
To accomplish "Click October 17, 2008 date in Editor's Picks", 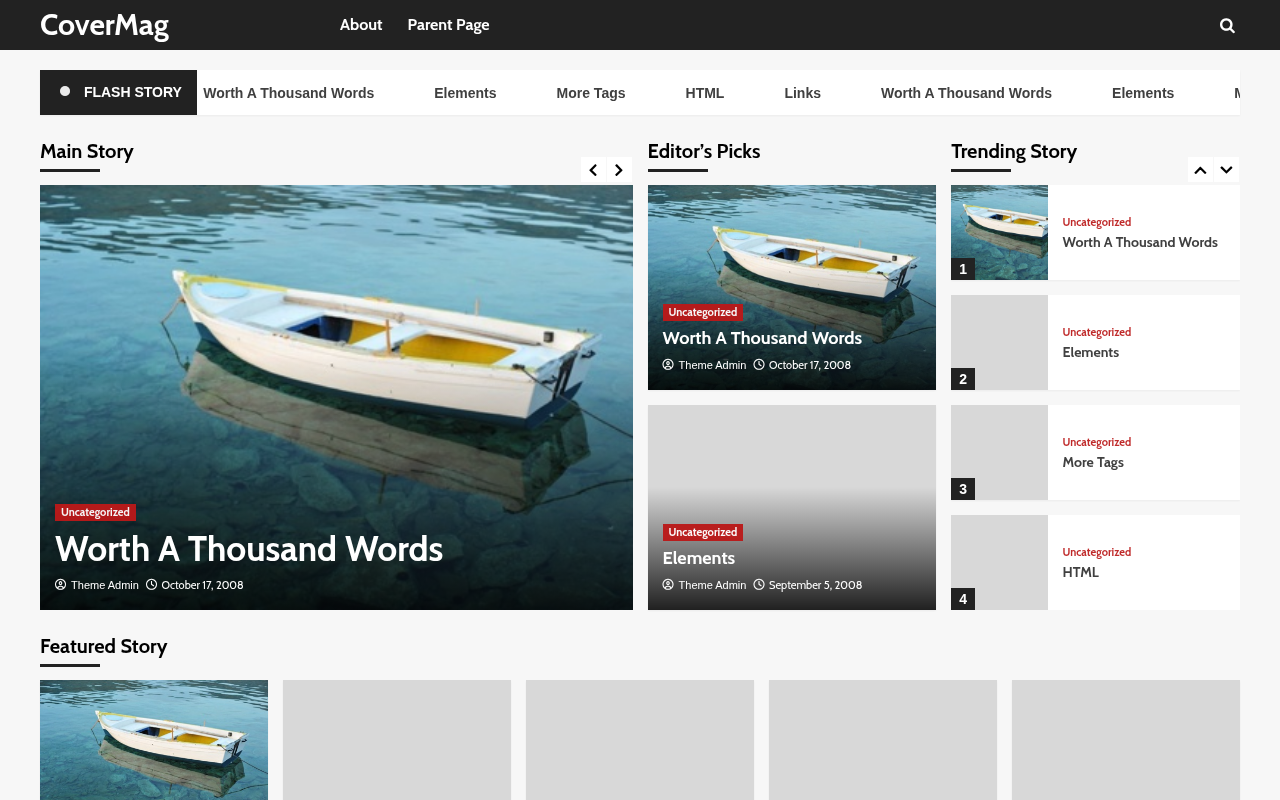I will click(x=810, y=365).
